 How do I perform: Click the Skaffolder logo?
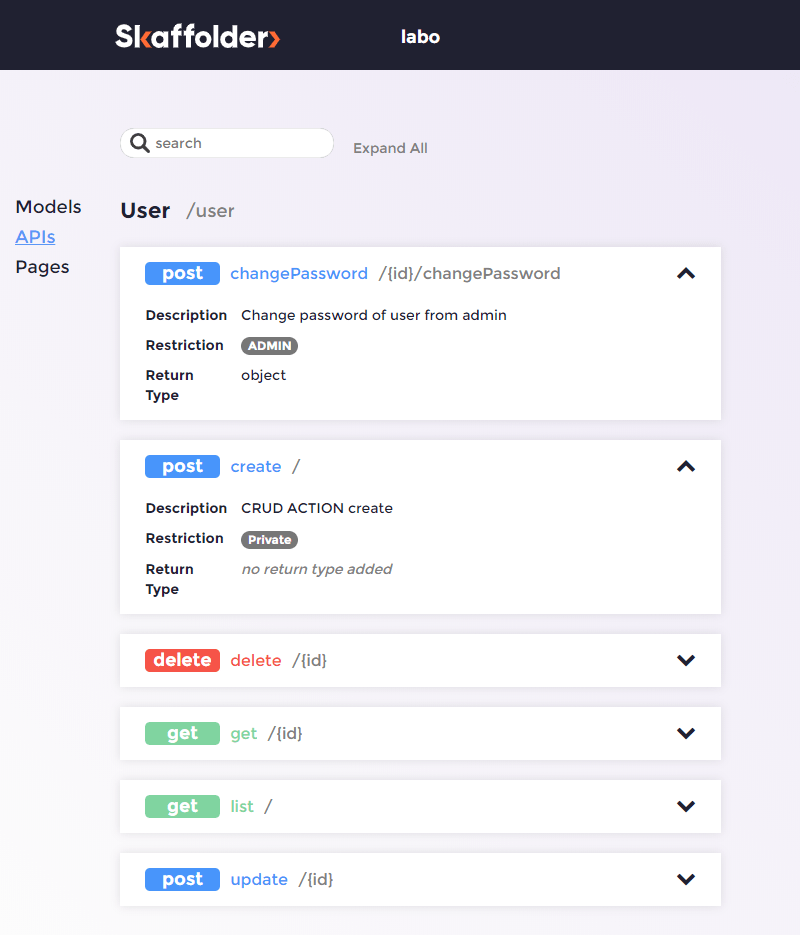tap(197, 37)
